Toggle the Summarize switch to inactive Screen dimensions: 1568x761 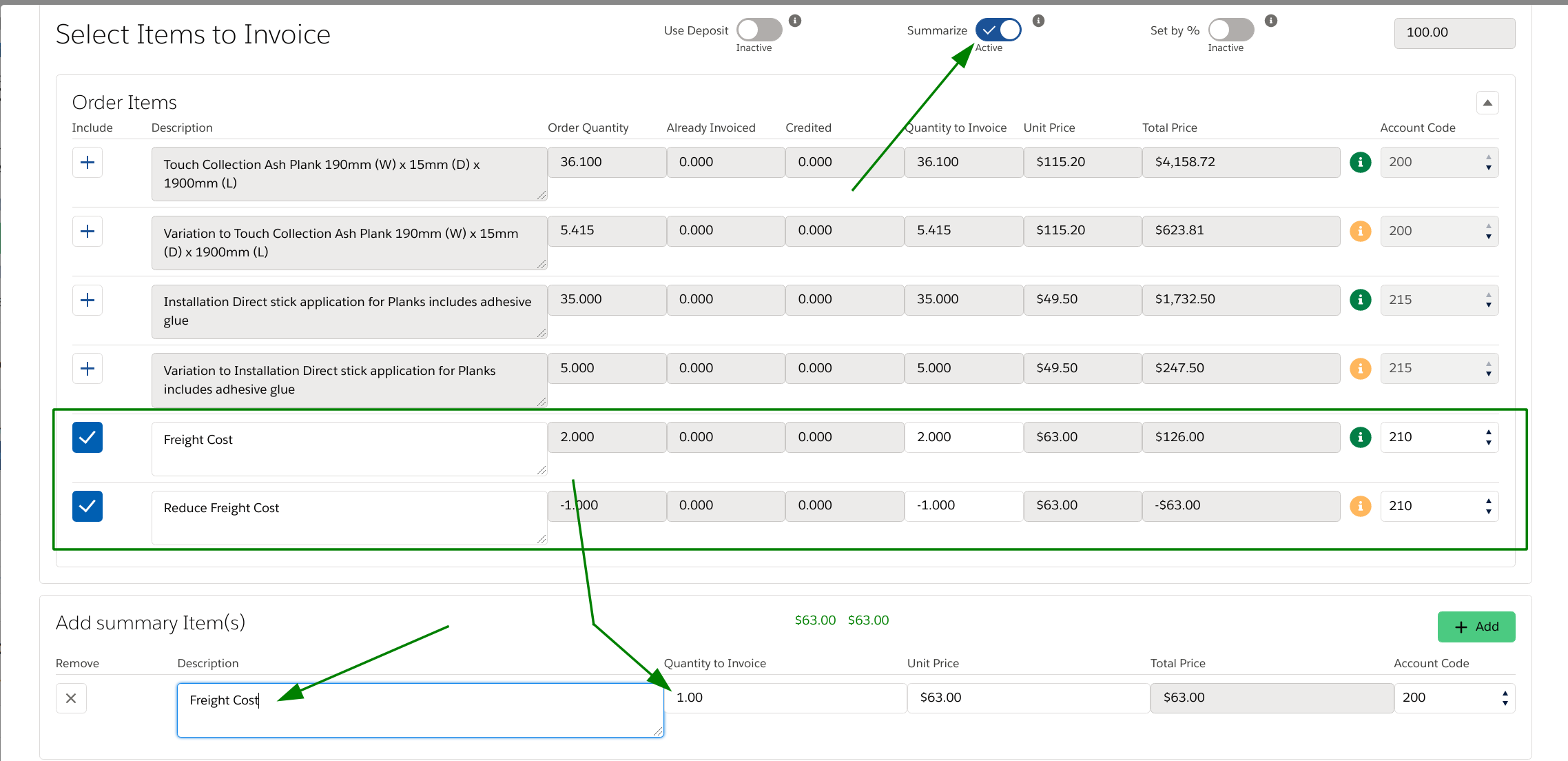click(x=996, y=32)
